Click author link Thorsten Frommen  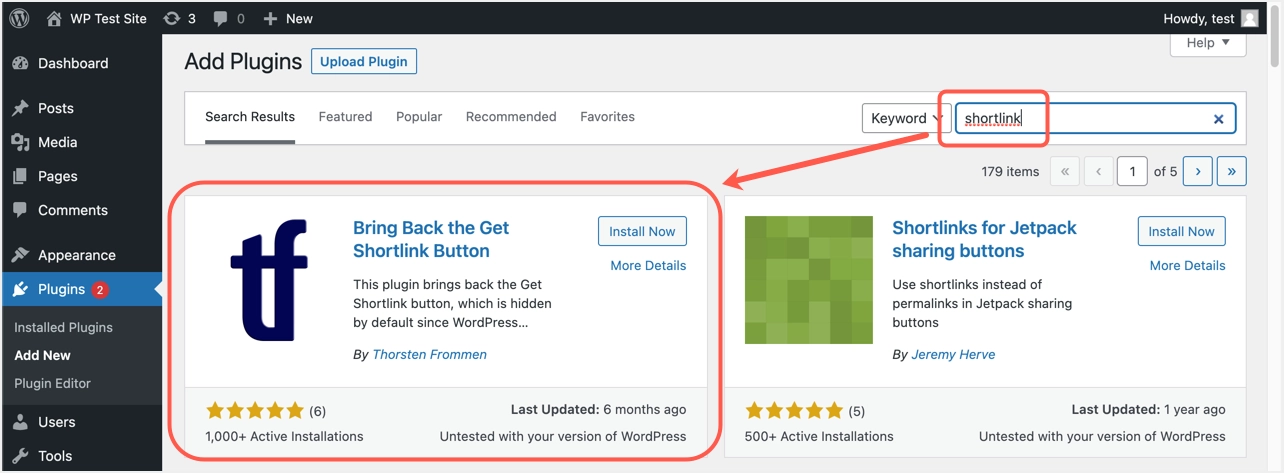point(429,354)
